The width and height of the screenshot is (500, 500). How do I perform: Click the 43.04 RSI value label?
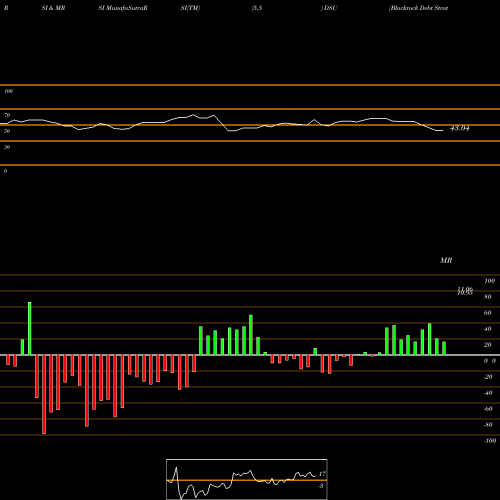460,128
